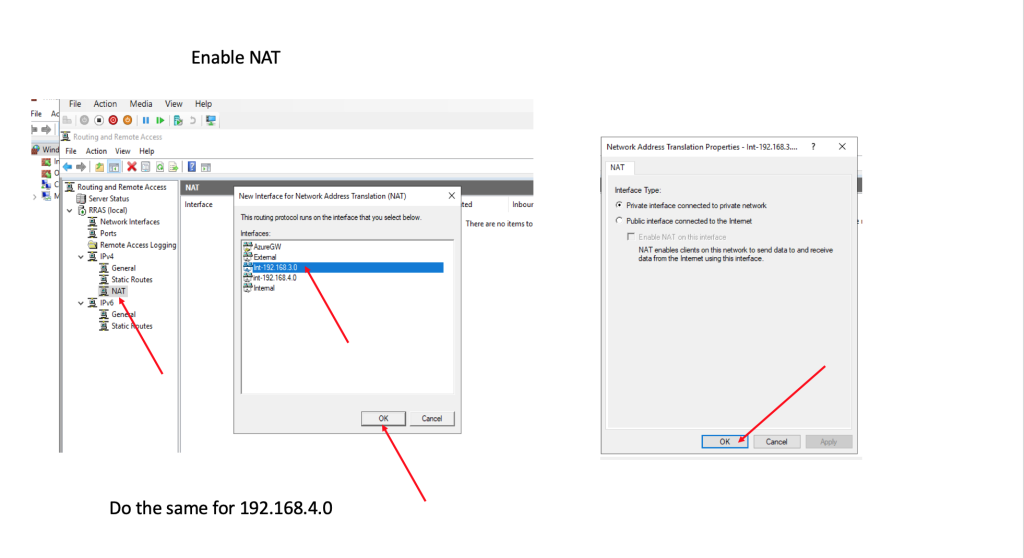The height and width of the screenshot is (558, 1024).
Task: Click the green start icon in VM toolbar
Action: click(x=160, y=120)
